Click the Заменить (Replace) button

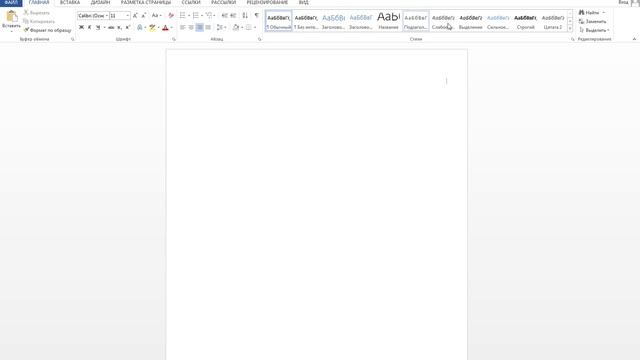(593, 21)
